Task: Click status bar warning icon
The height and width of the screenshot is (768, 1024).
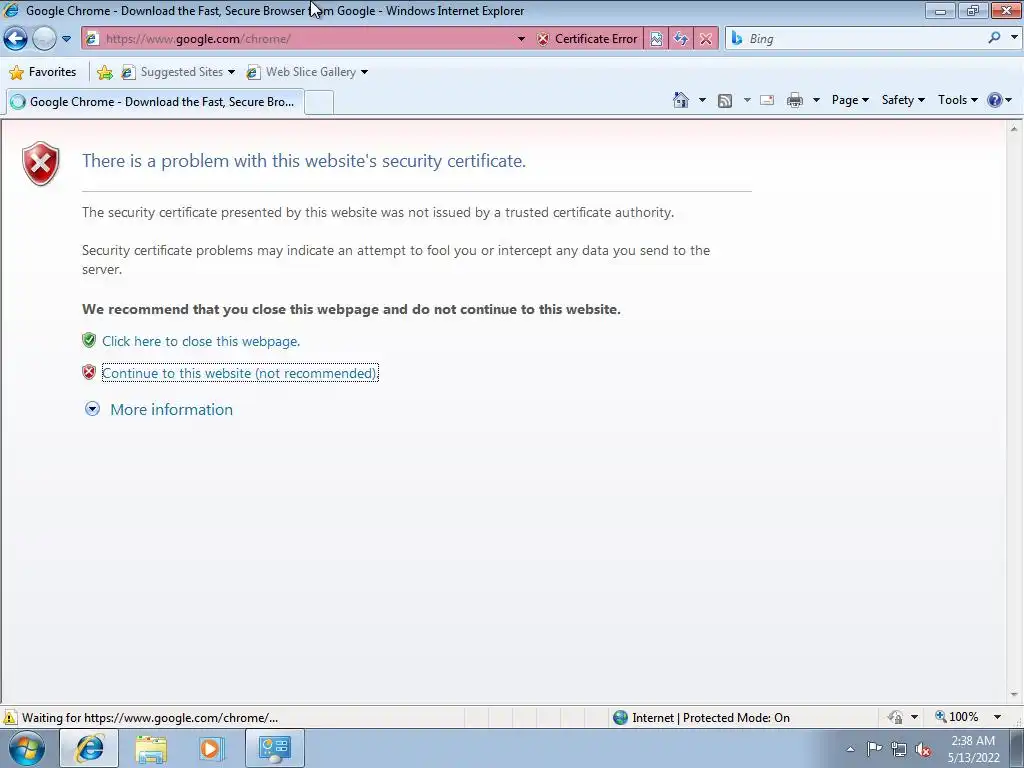Action: pyautogui.click(x=10, y=717)
